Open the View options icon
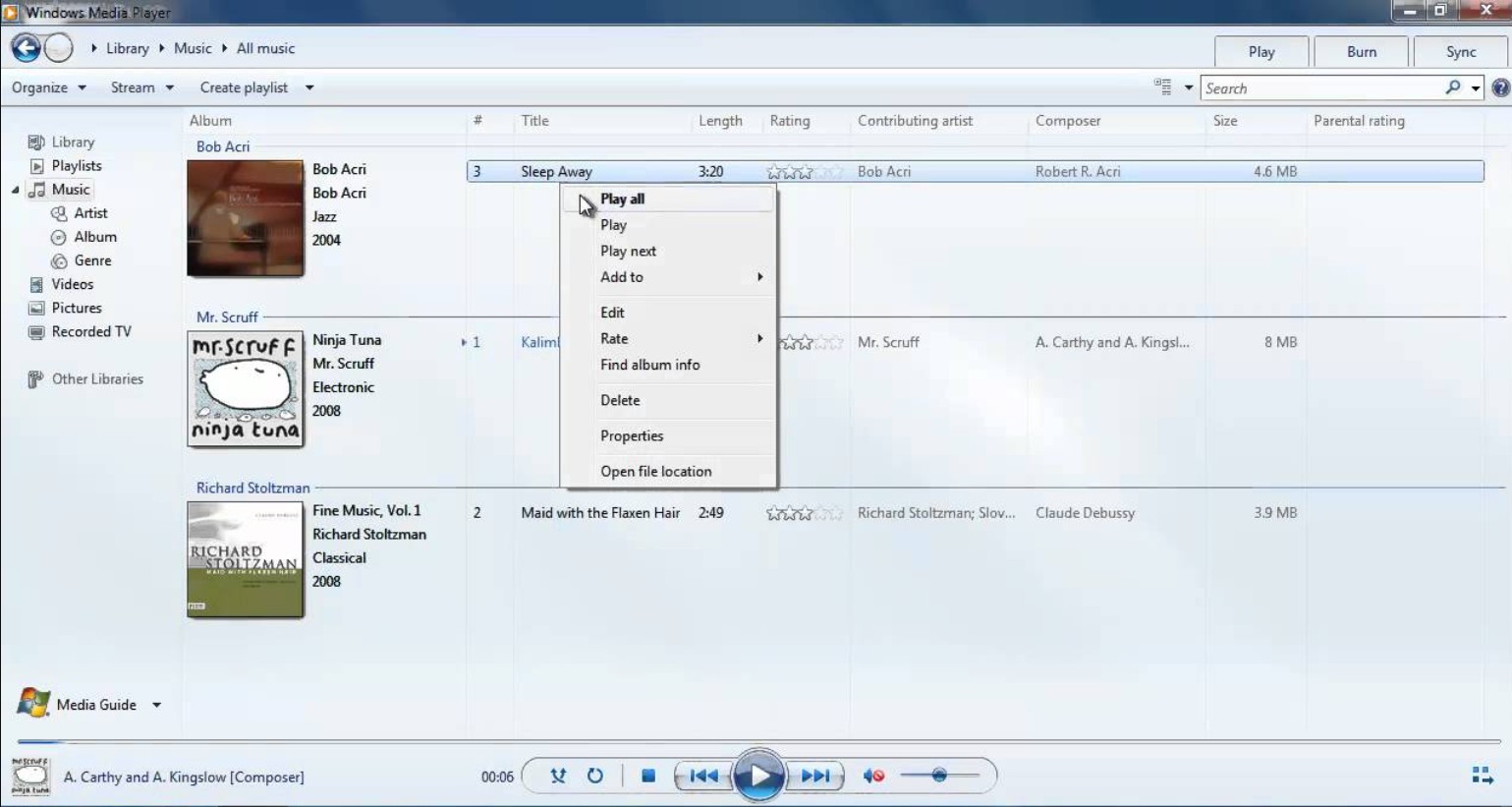1512x807 pixels. pos(1163,87)
